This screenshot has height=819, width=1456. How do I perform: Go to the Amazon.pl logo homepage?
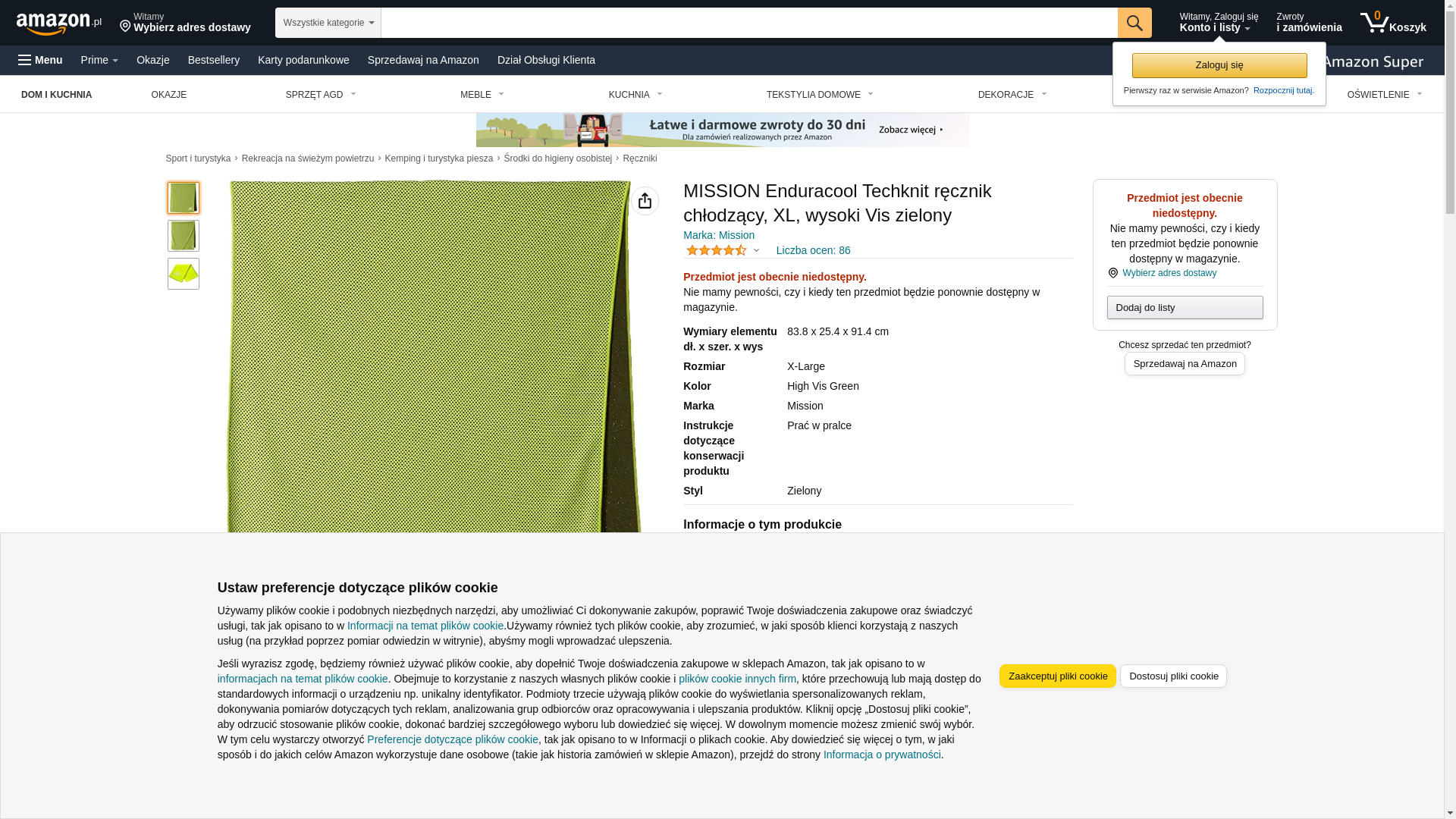point(59,24)
